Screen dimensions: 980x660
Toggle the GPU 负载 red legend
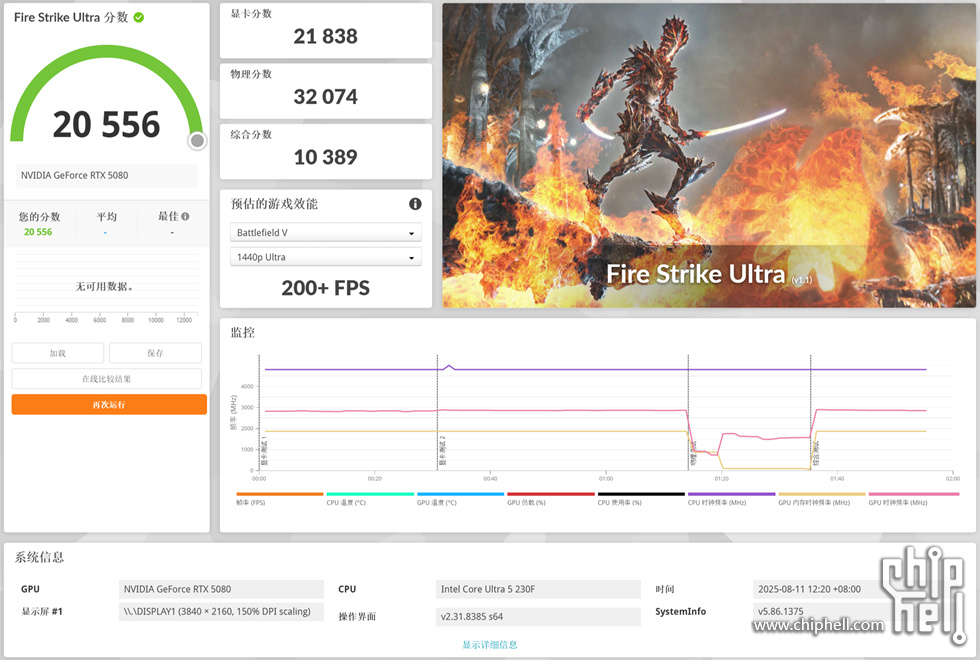tap(551, 494)
